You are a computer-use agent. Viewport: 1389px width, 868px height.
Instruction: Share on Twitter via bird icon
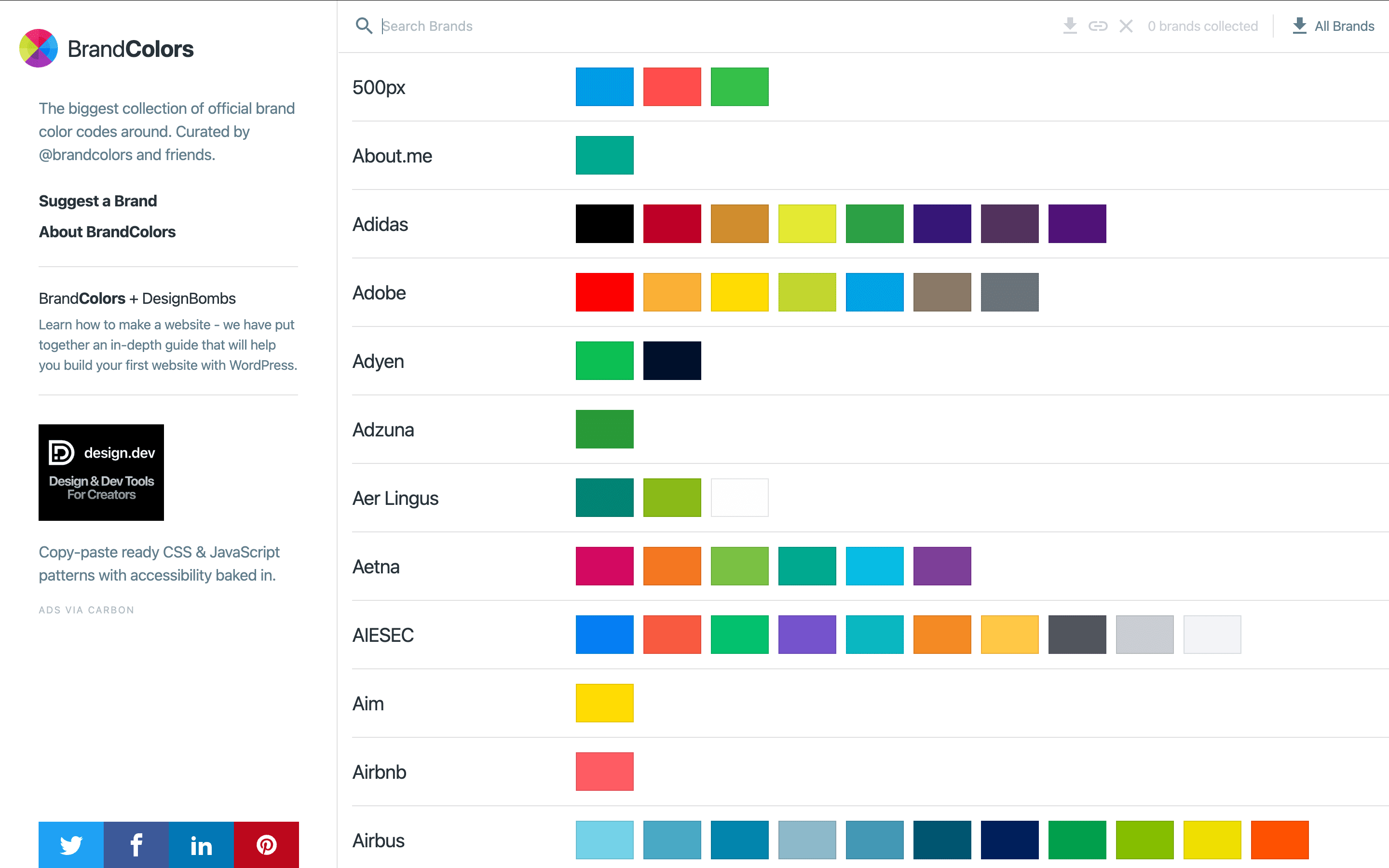[x=71, y=844]
